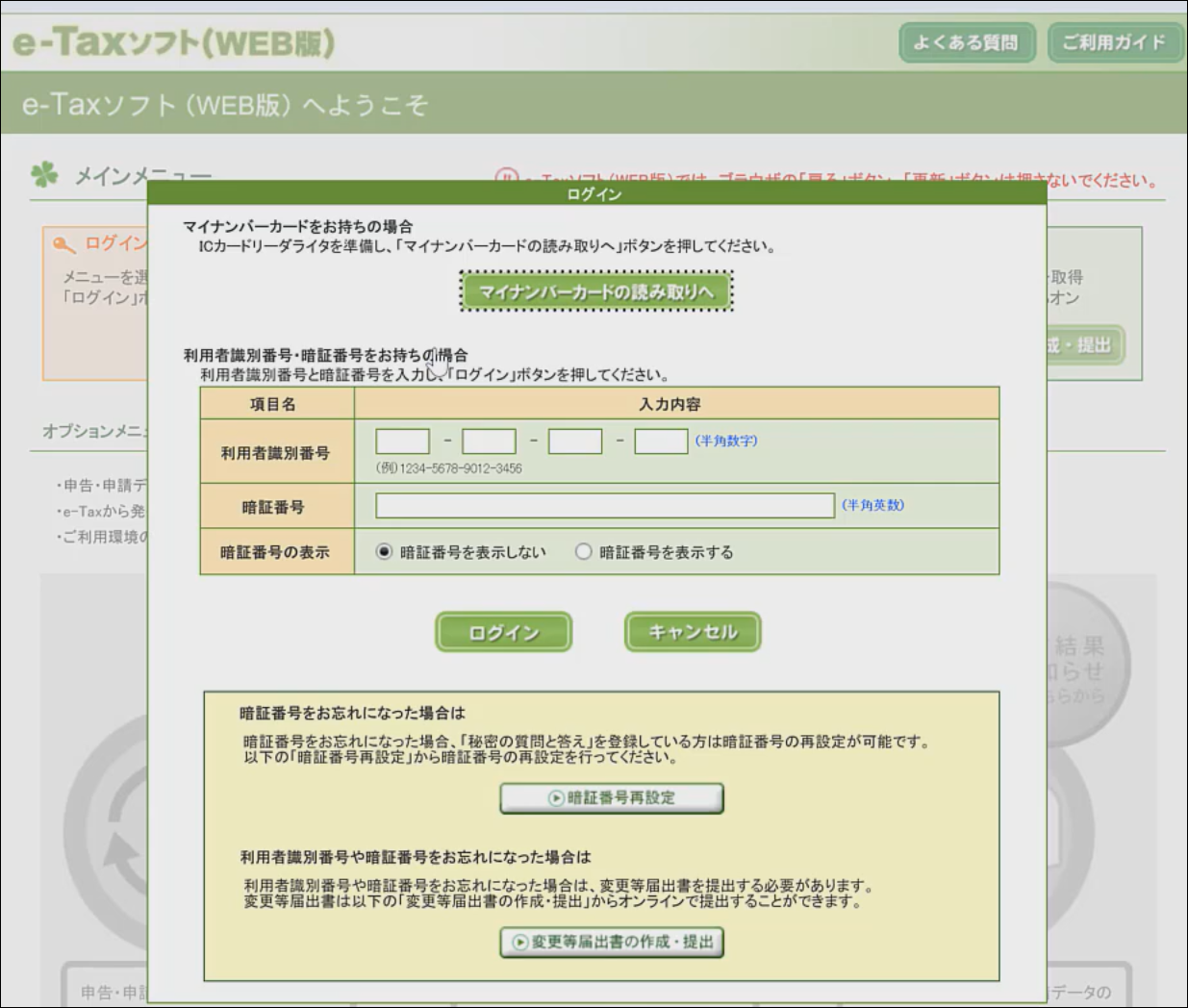Click heading 利用者識別番号や暗証番号をお忘れになった場合は
Viewport: 1188px width, 1008px height.
pyautogui.click(x=416, y=856)
